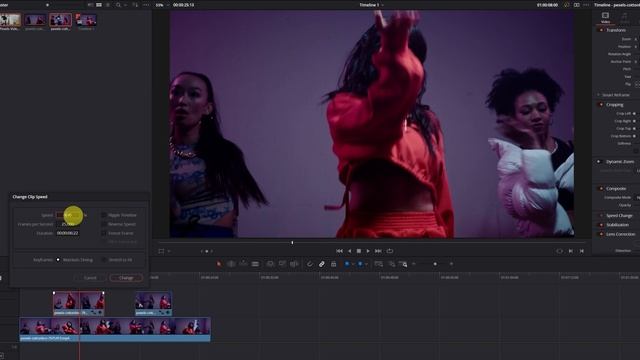640x360 pixels.
Task: Toggle the Linked Selection chain icon
Action: pyautogui.click(x=322, y=264)
